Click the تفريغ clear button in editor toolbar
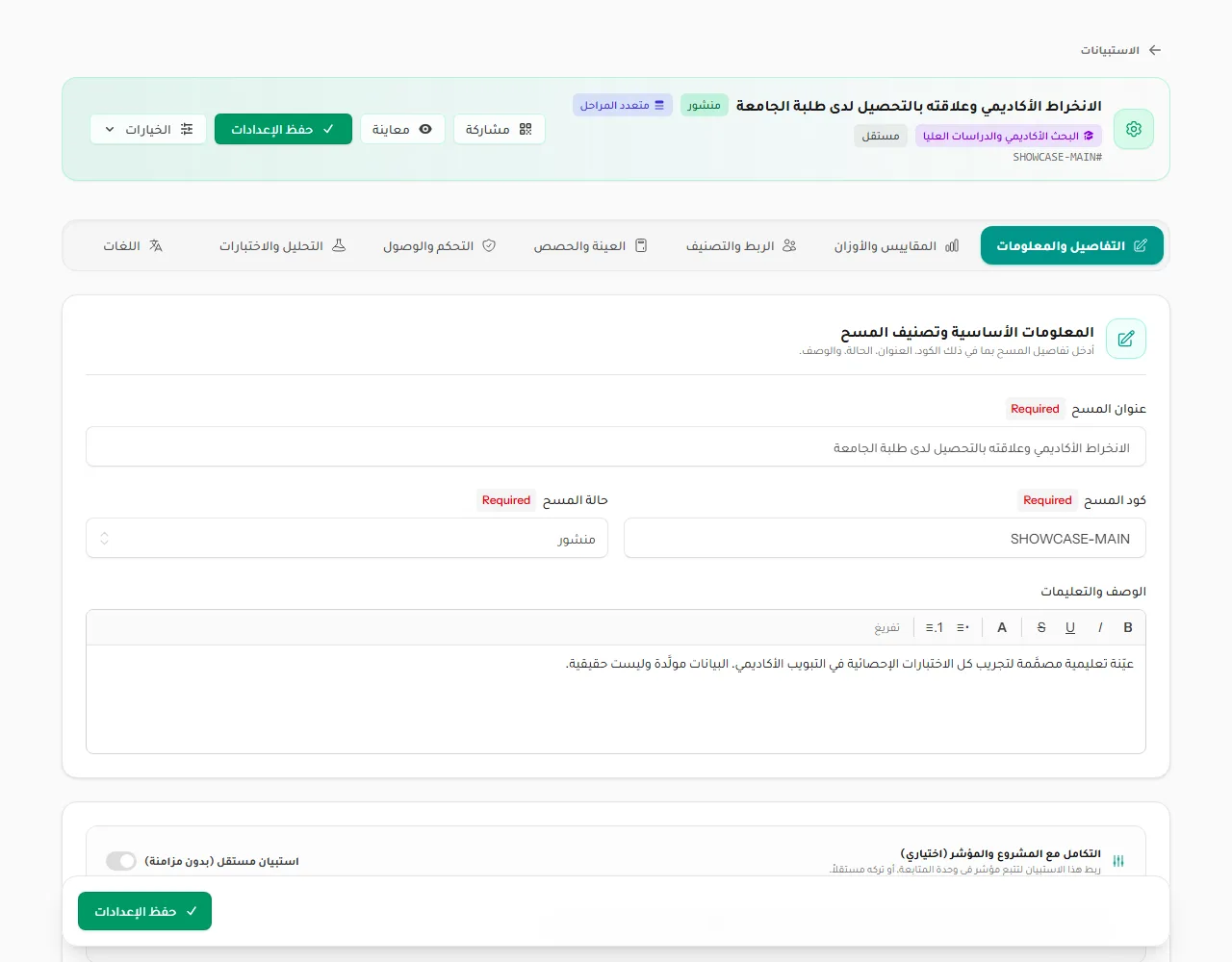This screenshot has height=962, width=1232. point(887,627)
